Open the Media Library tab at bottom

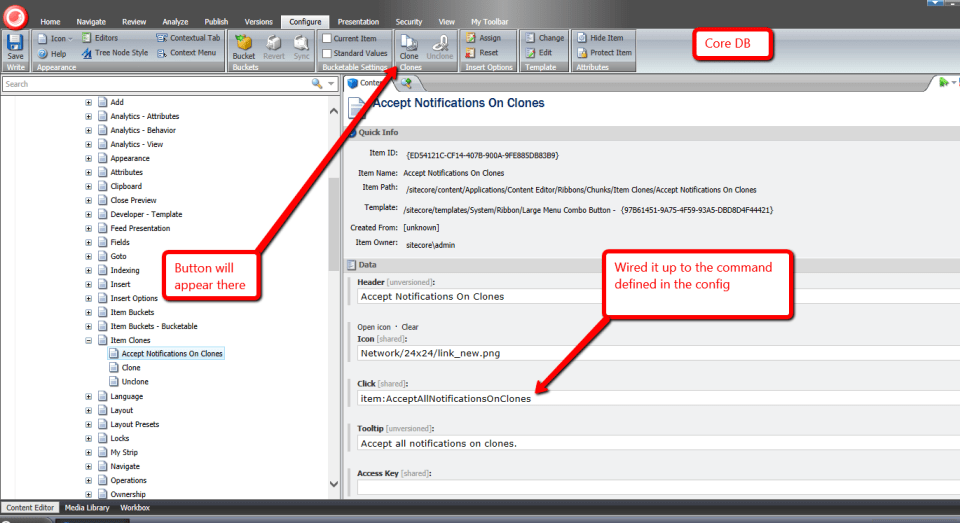coord(87,508)
